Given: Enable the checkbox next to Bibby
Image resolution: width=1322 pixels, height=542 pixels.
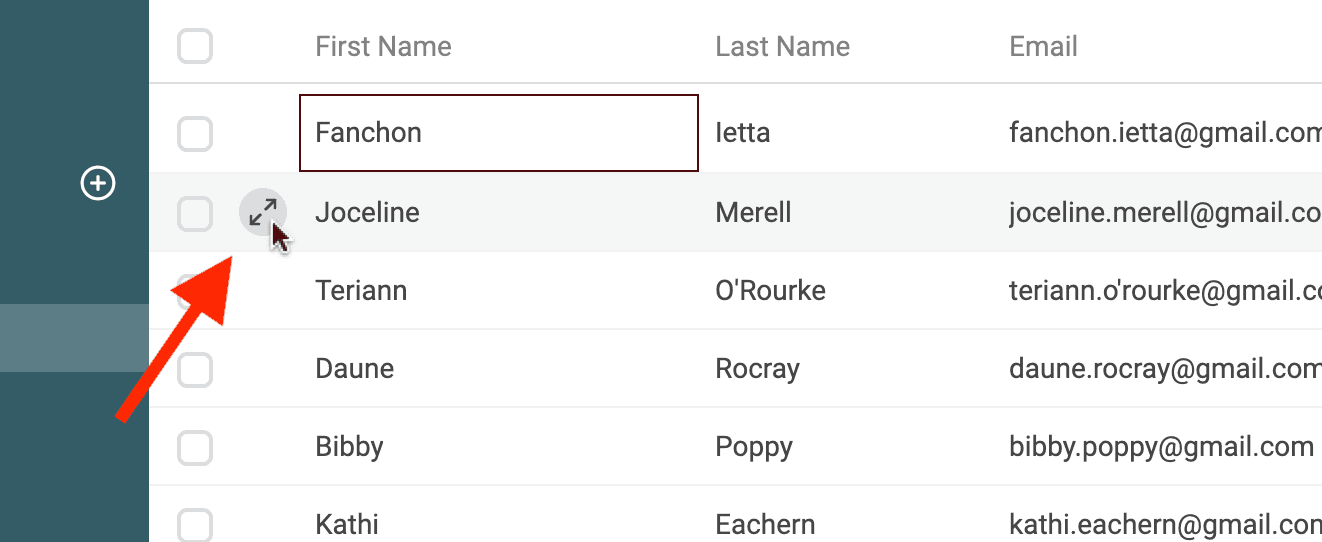Looking at the screenshot, I should pyautogui.click(x=195, y=447).
